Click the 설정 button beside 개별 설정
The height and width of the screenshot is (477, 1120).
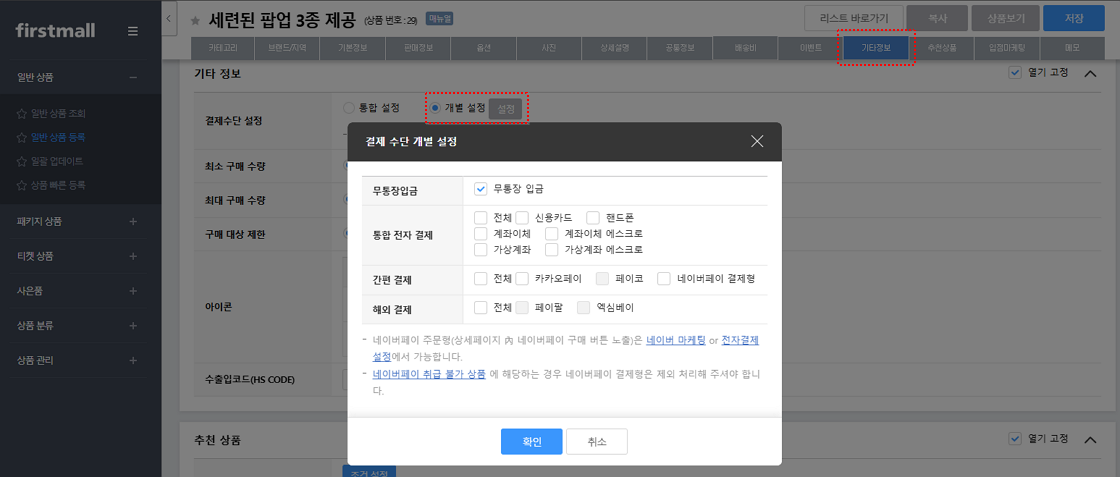(x=506, y=109)
